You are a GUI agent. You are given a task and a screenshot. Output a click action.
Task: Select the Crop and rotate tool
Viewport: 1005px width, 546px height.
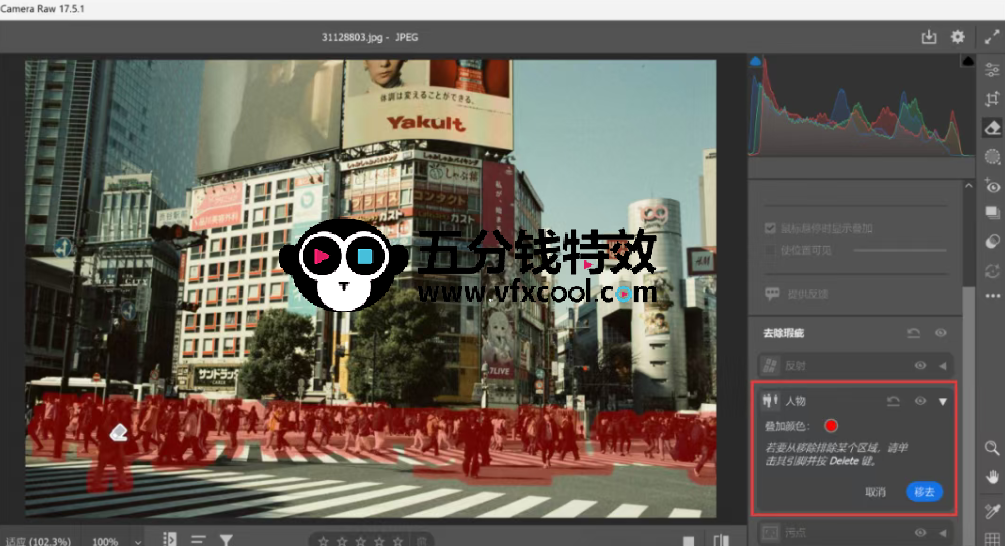coord(992,99)
